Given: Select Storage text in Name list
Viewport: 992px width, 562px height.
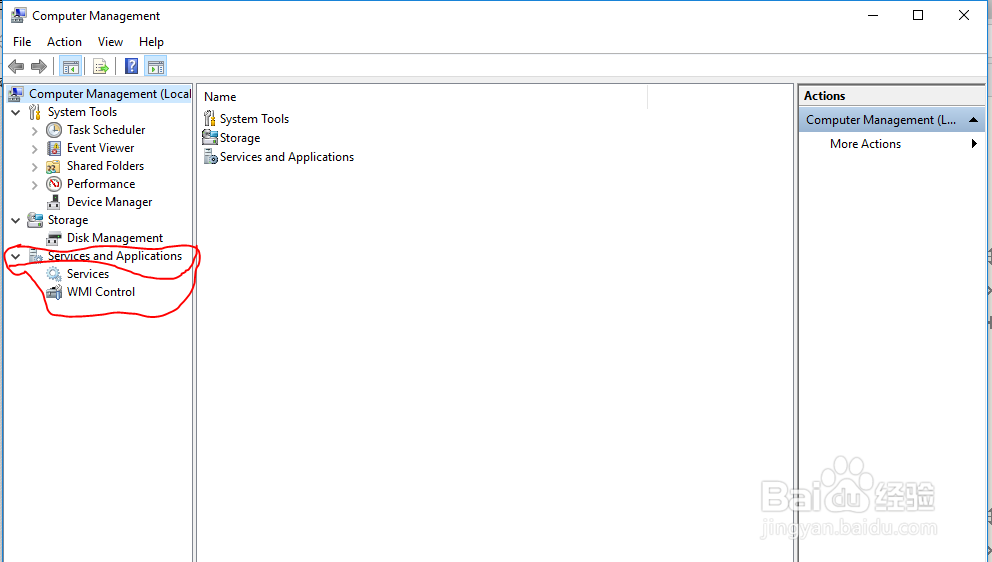Looking at the screenshot, I should click(240, 138).
